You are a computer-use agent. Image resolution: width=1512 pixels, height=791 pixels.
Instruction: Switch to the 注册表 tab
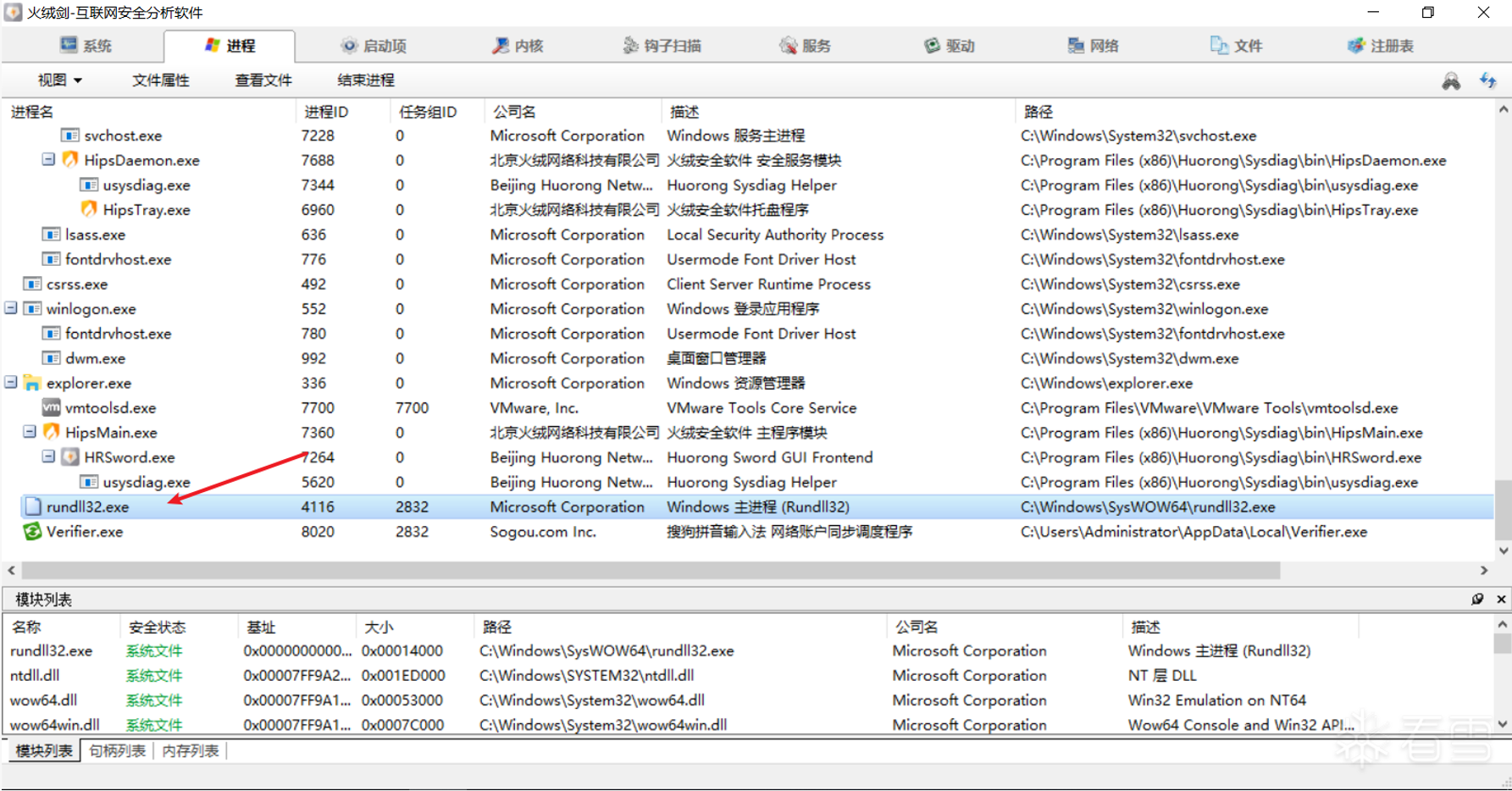click(x=1381, y=46)
